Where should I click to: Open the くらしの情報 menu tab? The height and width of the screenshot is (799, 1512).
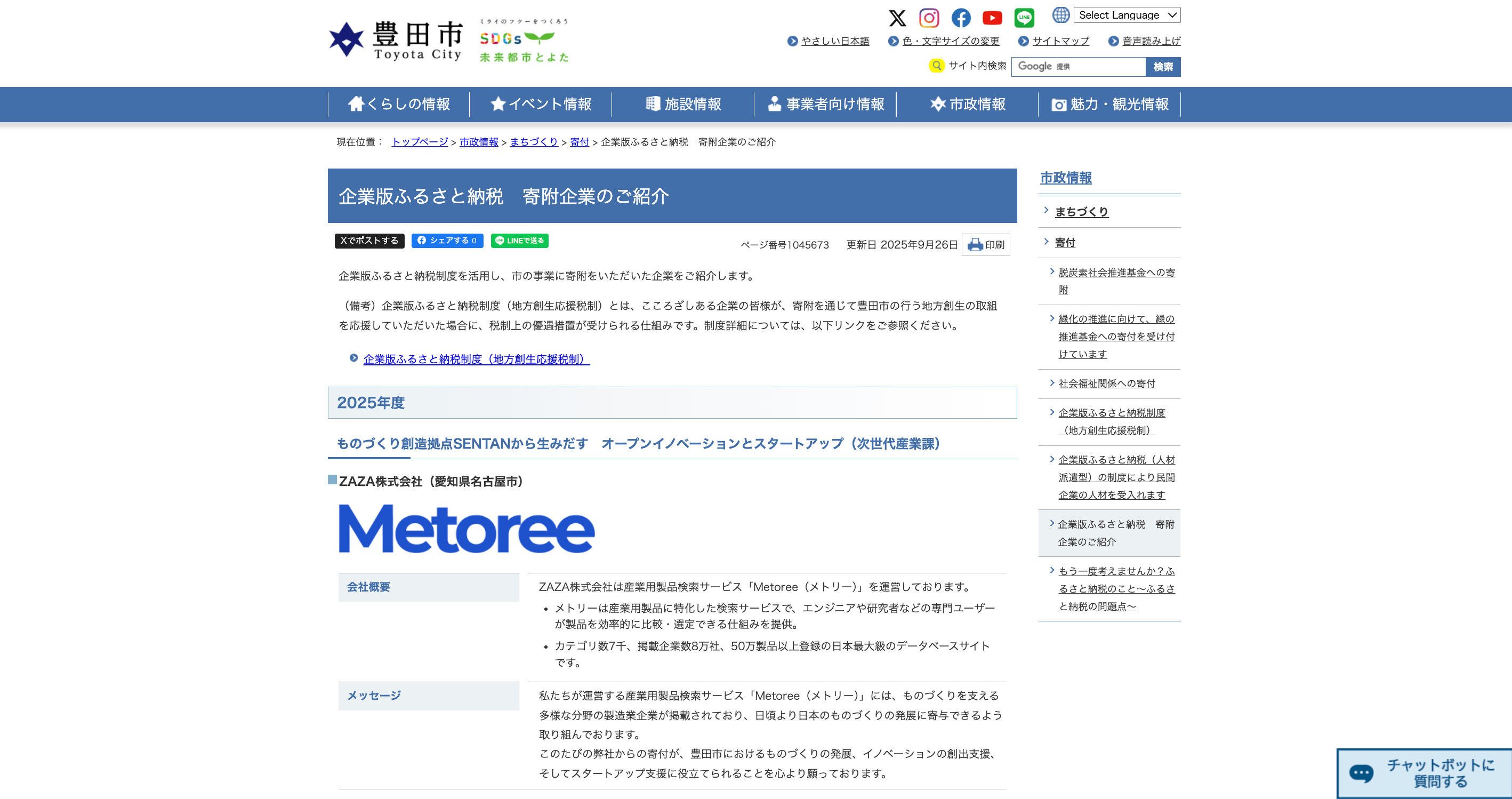399,105
